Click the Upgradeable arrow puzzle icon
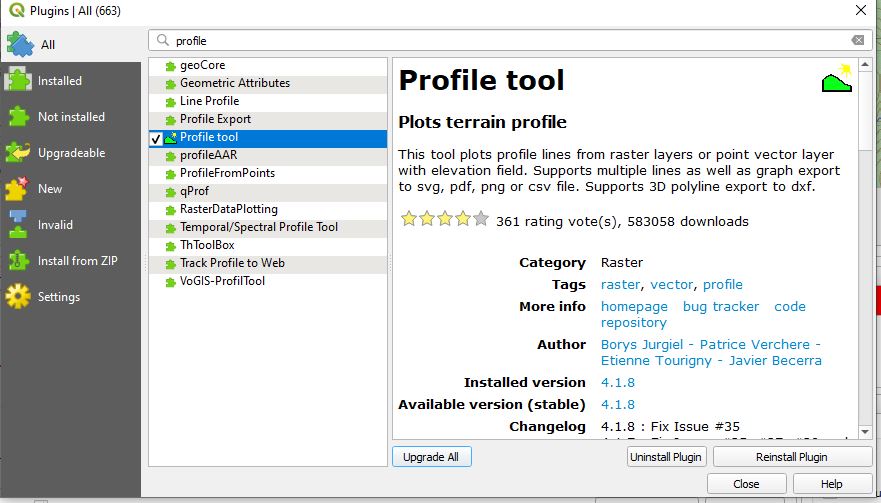This screenshot has height=503, width=881. (x=18, y=153)
